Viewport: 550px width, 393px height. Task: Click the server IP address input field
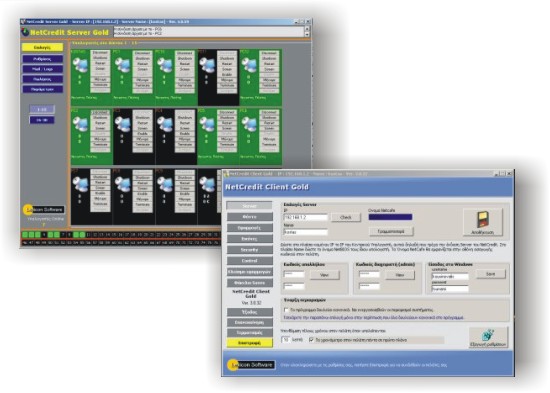[x=305, y=218]
